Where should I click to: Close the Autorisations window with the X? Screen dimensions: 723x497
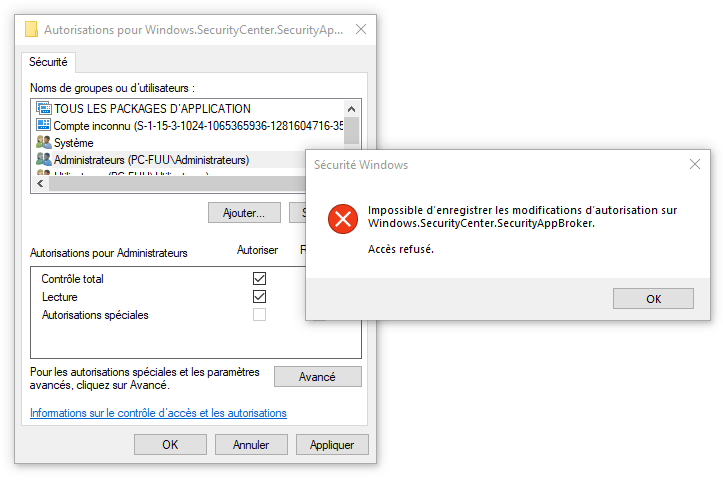coord(361,29)
